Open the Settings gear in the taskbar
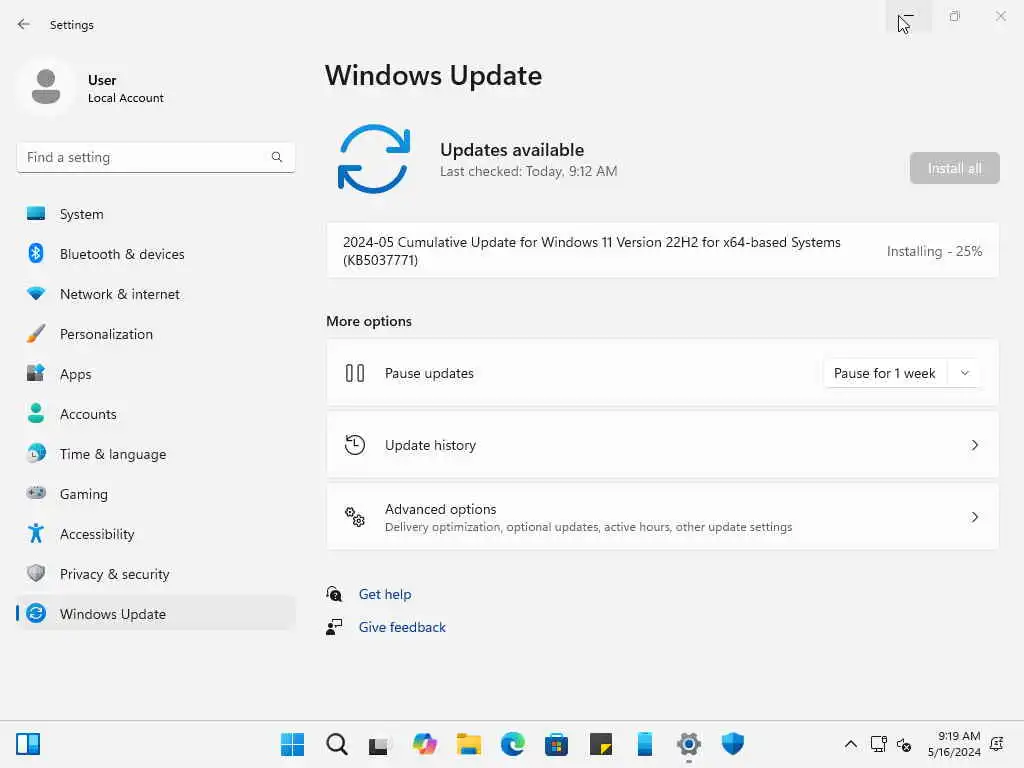Image resolution: width=1024 pixels, height=768 pixels. tap(689, 744)
